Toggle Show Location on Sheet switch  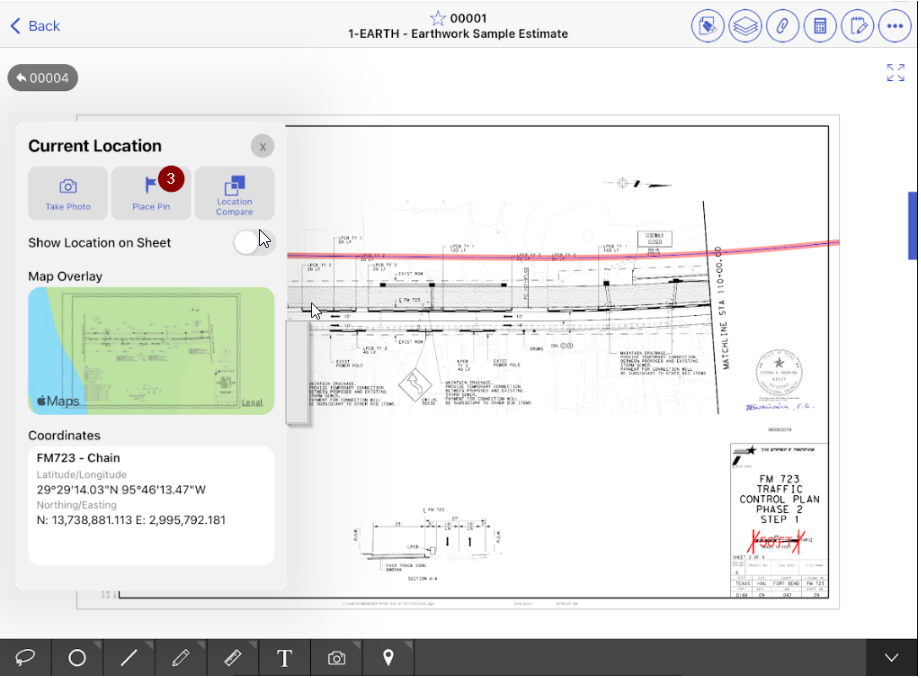pos(254,242)
